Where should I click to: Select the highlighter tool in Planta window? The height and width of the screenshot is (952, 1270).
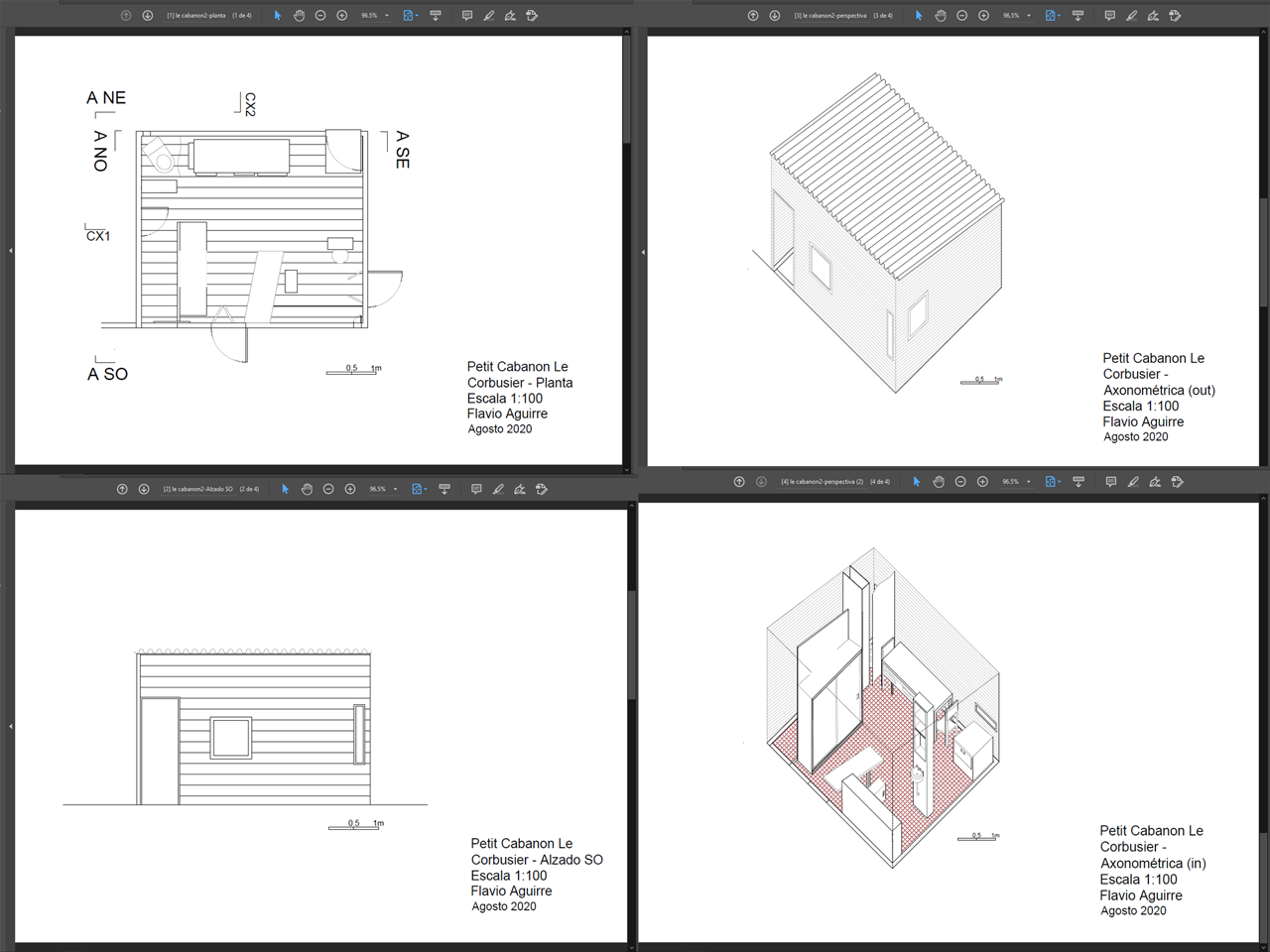tap(489, 16)
